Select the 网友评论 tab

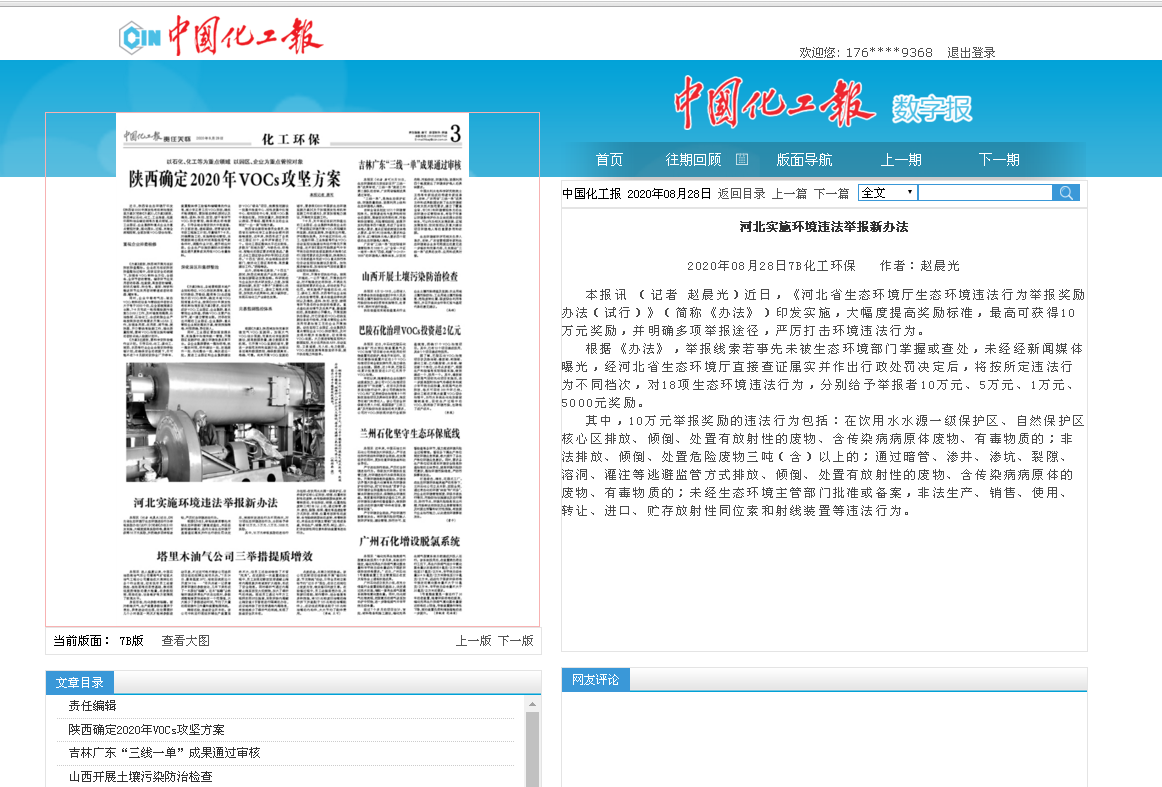[596, 680]
